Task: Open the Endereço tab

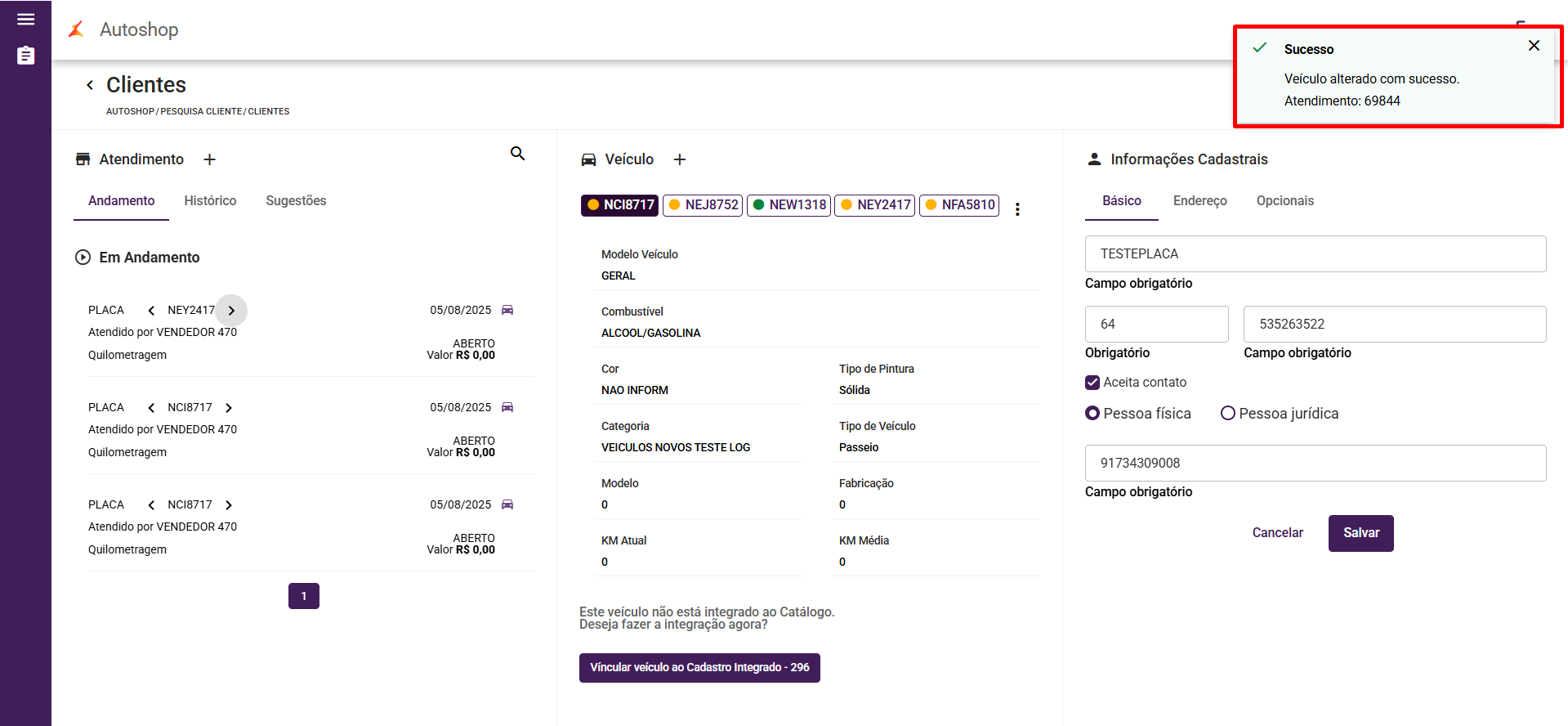Action: (1199, 201)
